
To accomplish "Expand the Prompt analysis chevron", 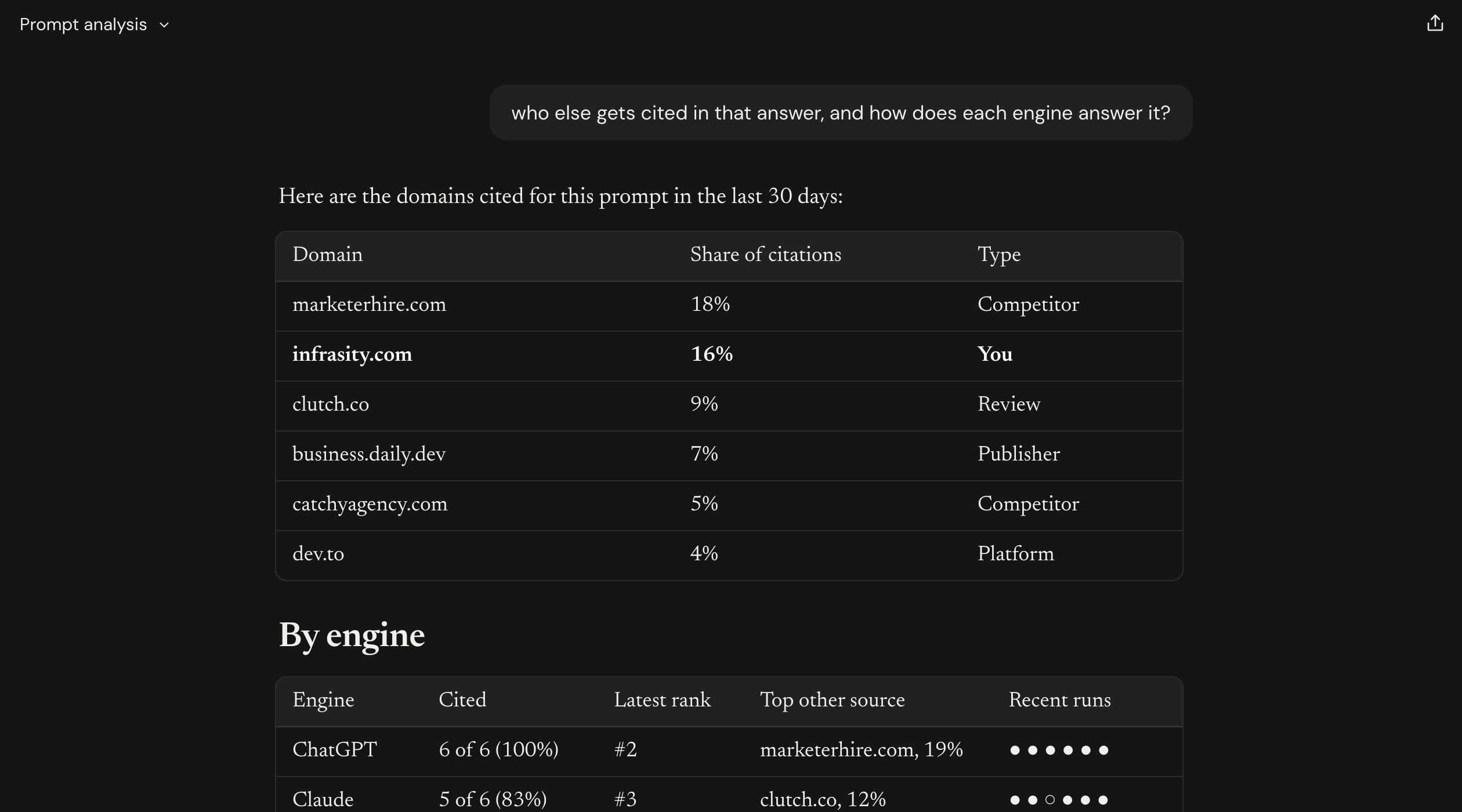I will pos(164,25).
